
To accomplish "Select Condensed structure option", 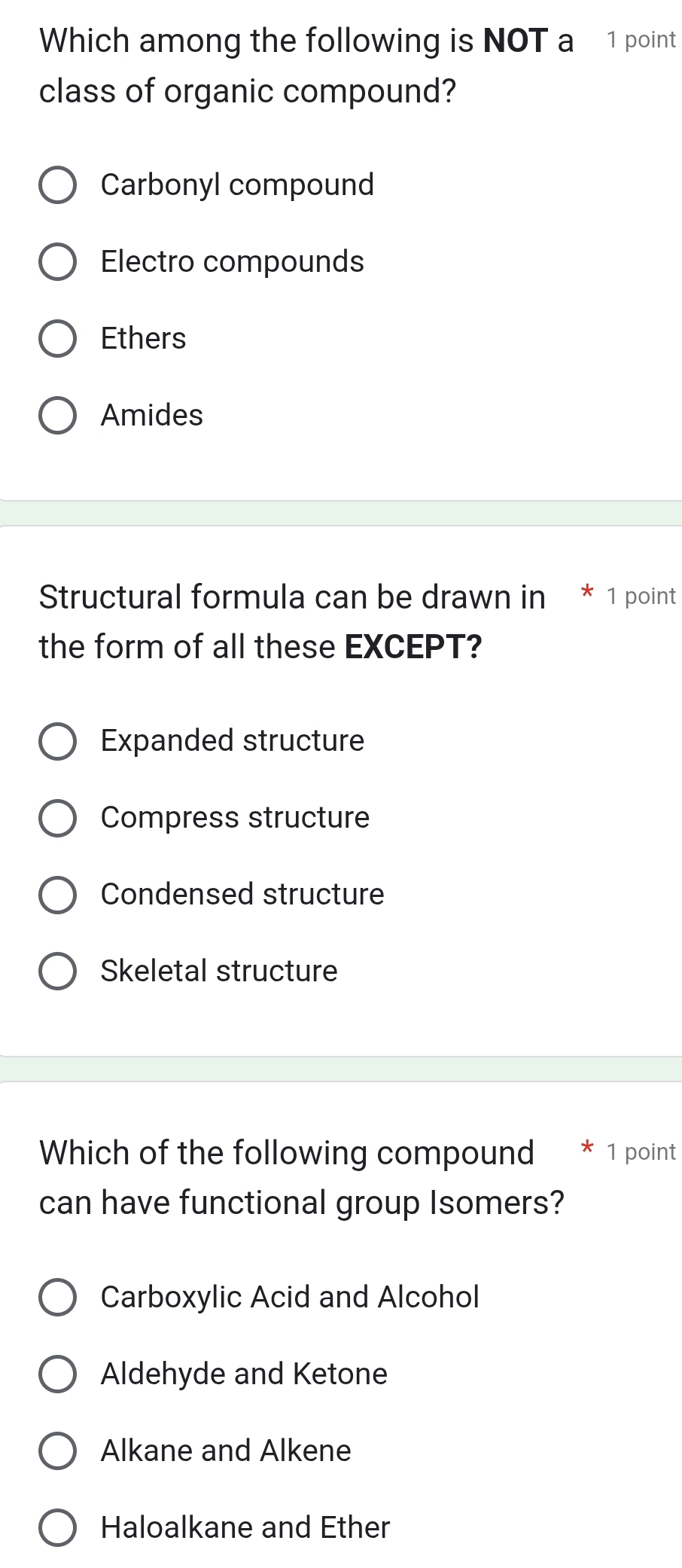I will tap(57, 895).
